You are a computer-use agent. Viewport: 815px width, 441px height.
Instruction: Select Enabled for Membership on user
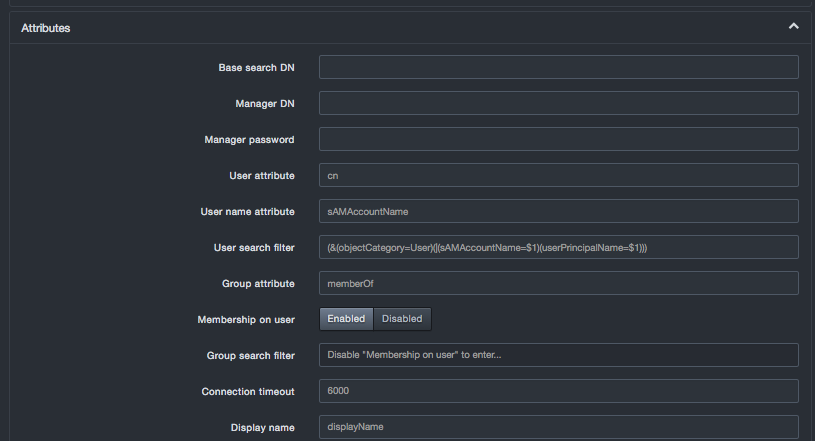(346, 319)
